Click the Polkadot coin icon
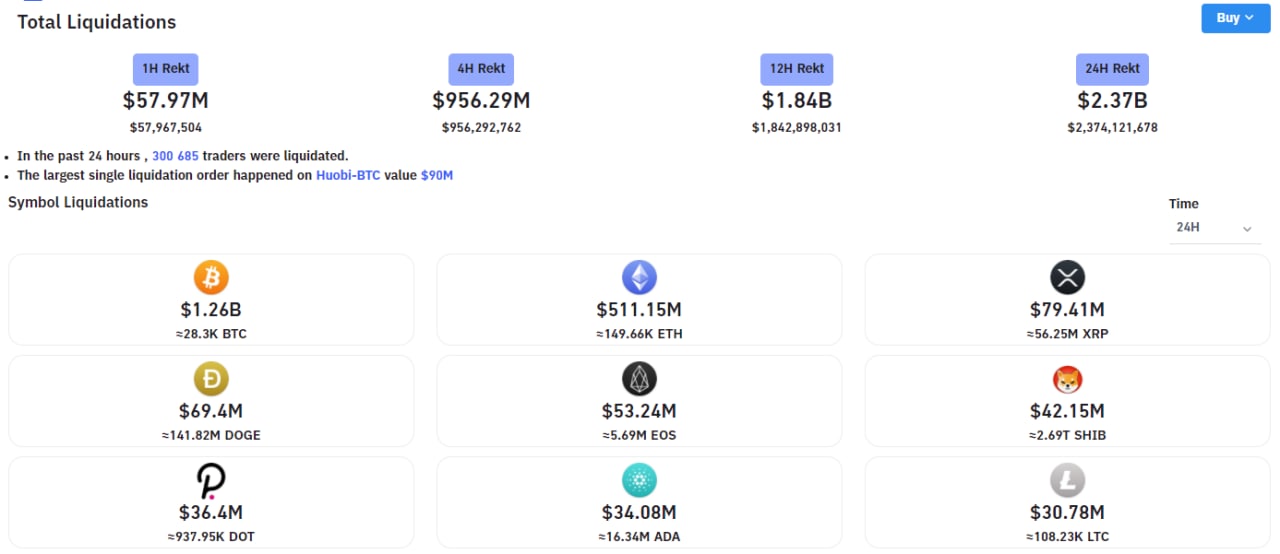This screenshot has width=1280, height=554. coord(211,480)
